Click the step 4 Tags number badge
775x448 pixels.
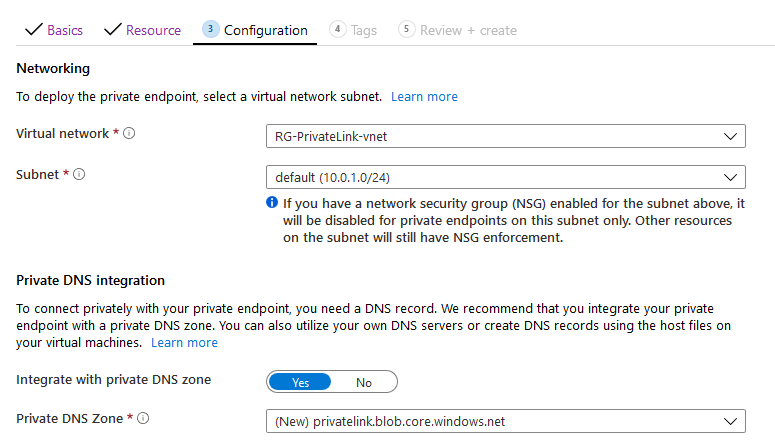(338, 29)
